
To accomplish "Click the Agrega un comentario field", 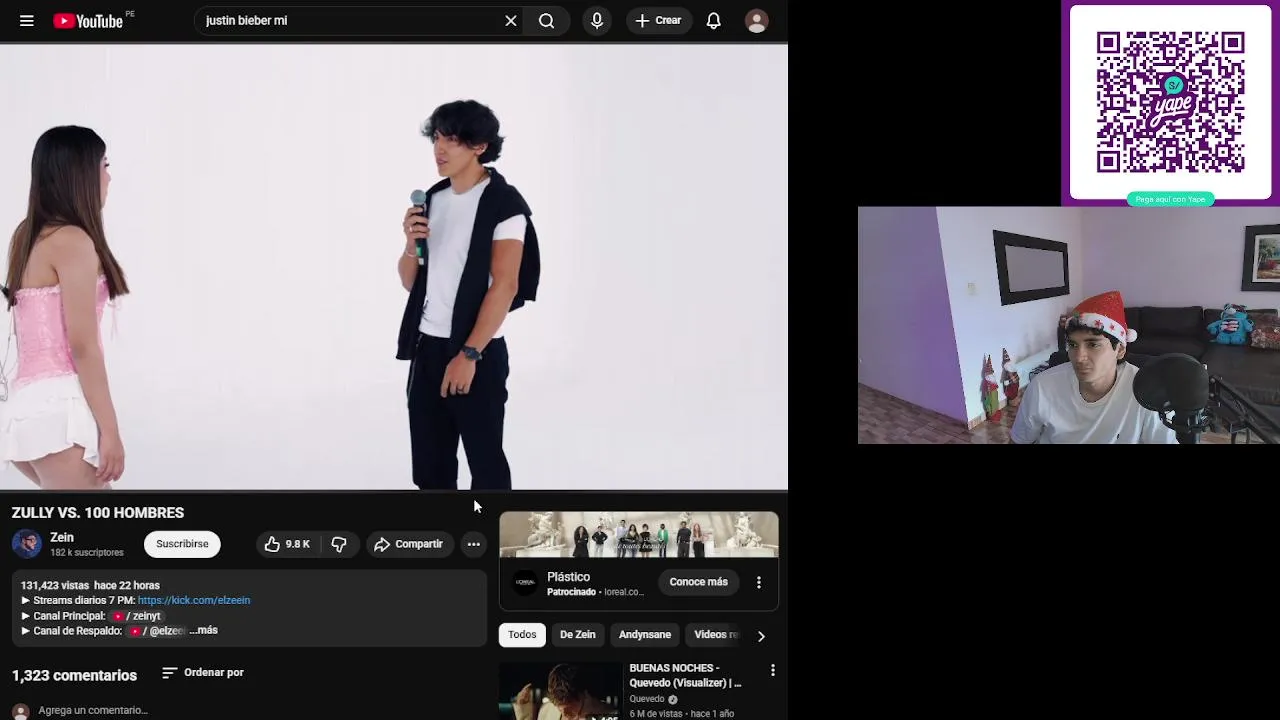I will pos(93,710).
